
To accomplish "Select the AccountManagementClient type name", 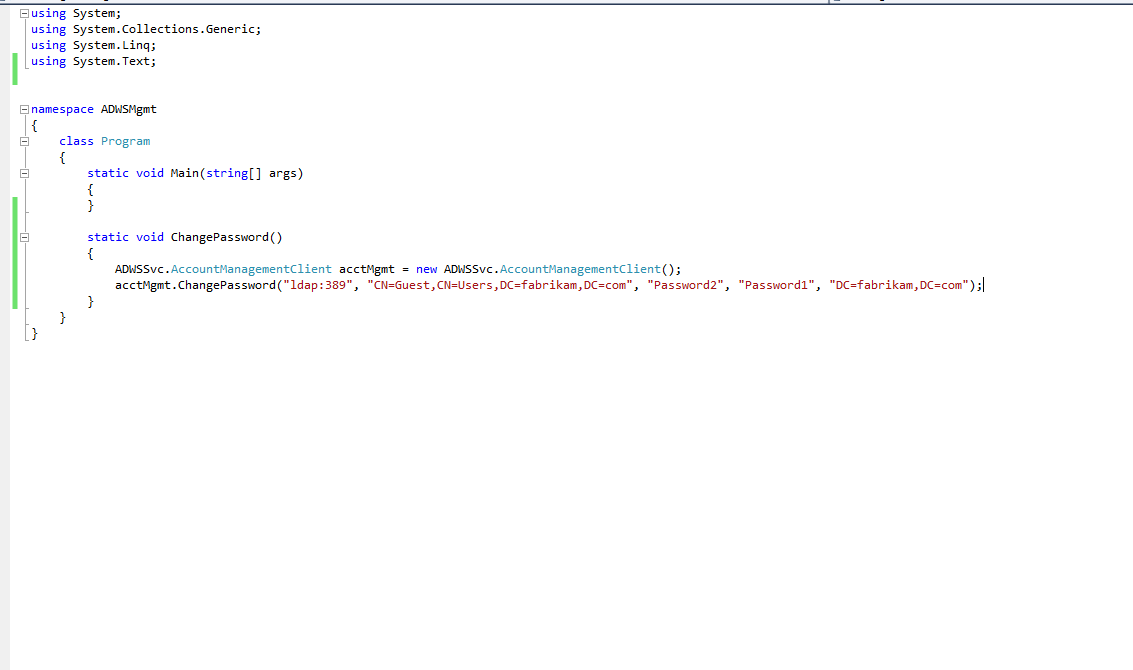I will [251, 268].
